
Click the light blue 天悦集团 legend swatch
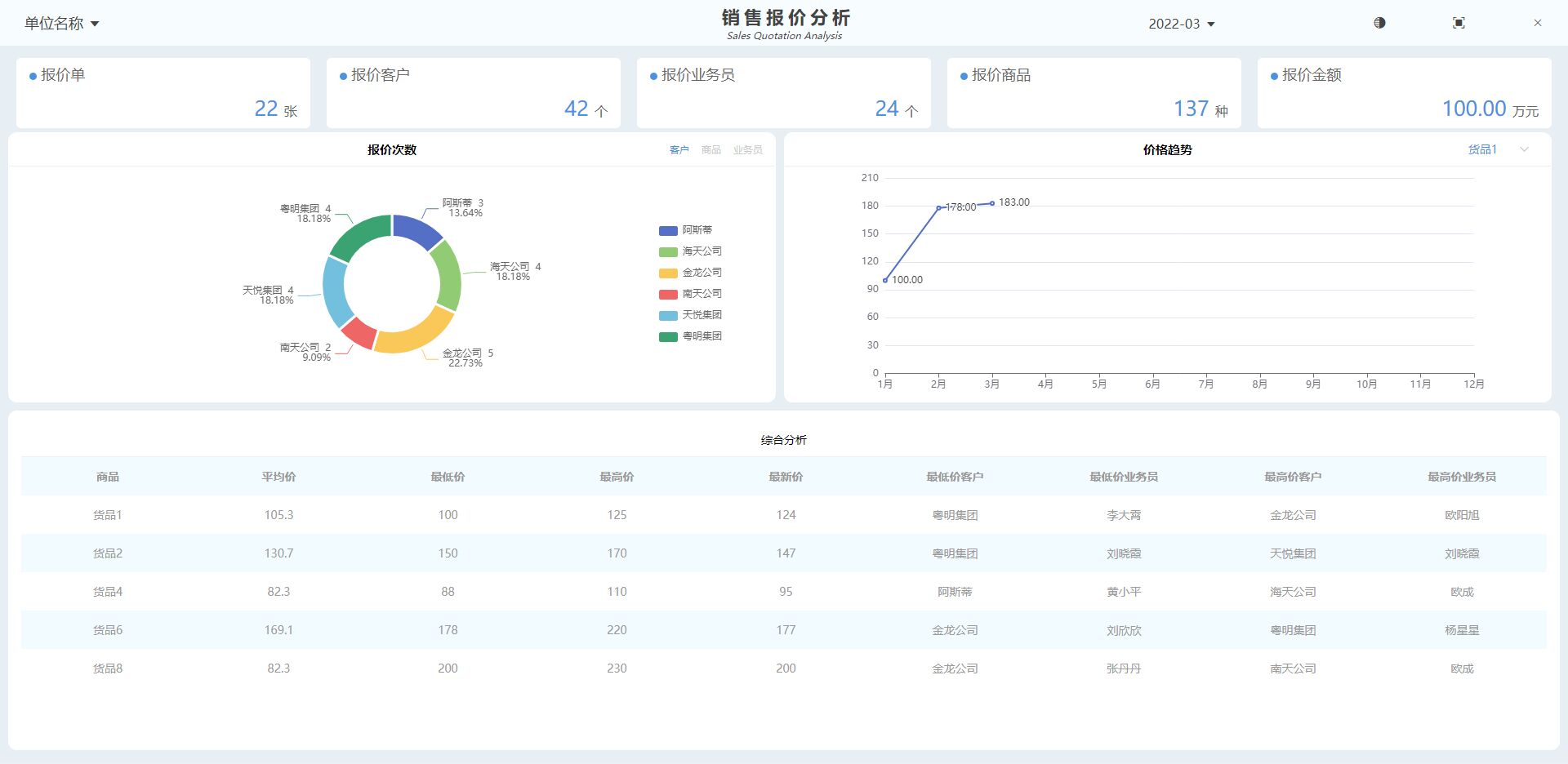pyautogui.click(x=668, y=315)
